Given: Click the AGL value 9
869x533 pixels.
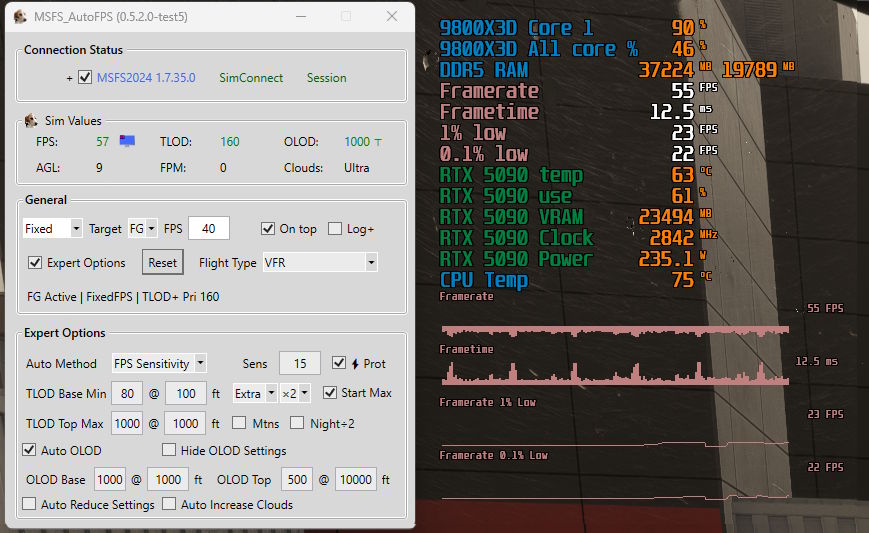Looking at the screenshot, I should pos(99,167).
